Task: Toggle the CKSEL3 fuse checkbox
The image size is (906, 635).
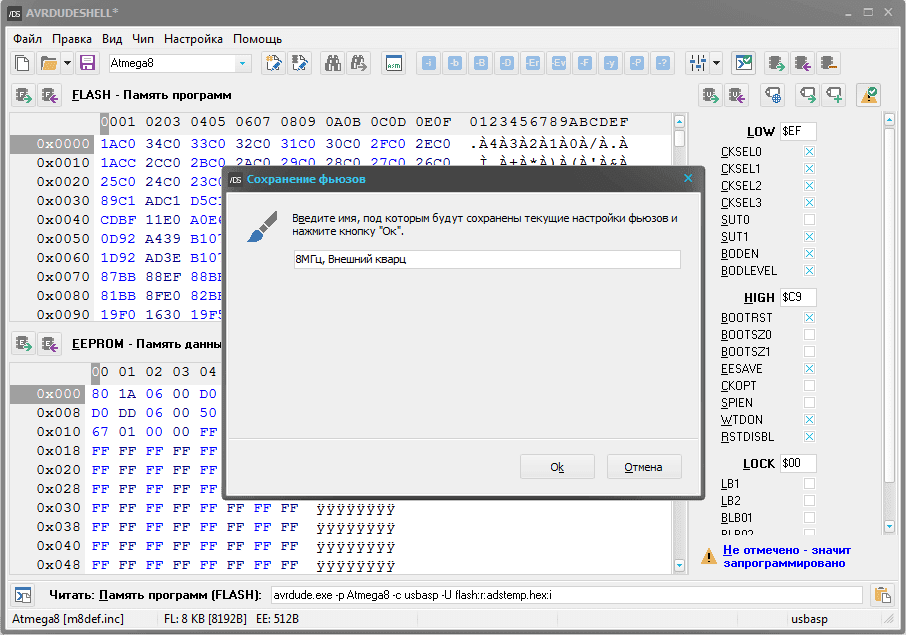Action: 809,202
